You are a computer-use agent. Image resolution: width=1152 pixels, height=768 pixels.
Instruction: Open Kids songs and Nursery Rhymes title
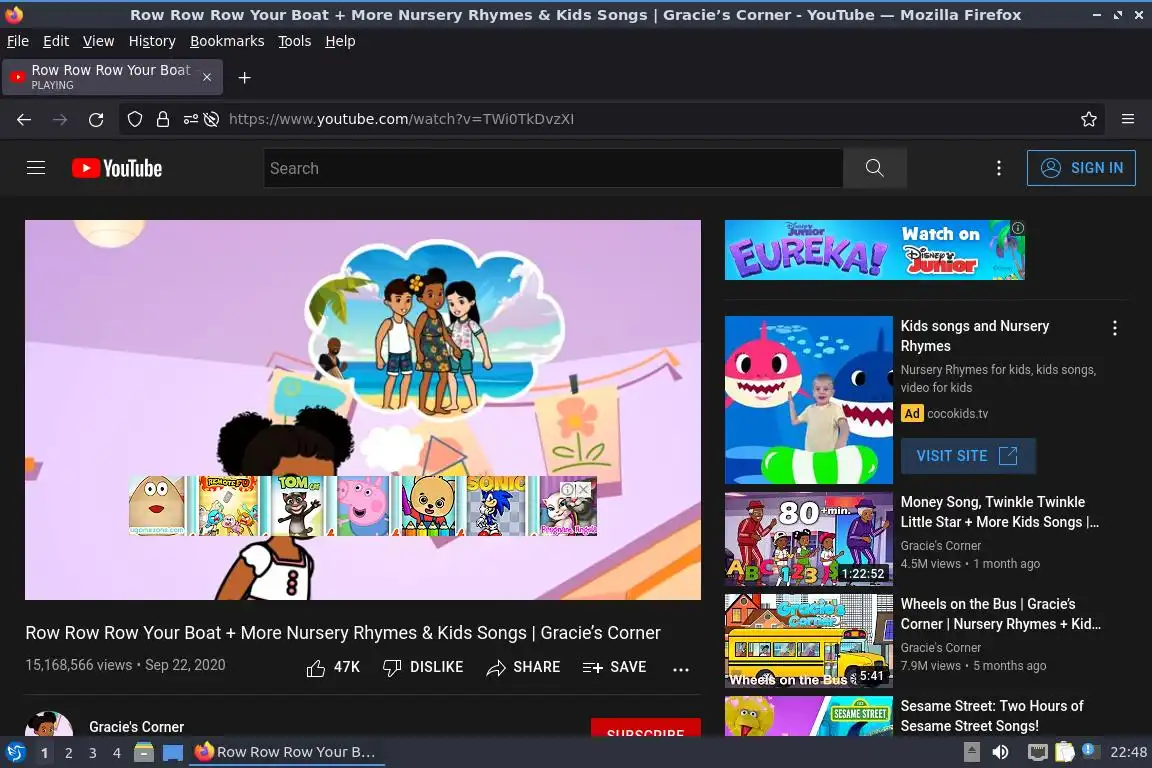click(974, 336)
